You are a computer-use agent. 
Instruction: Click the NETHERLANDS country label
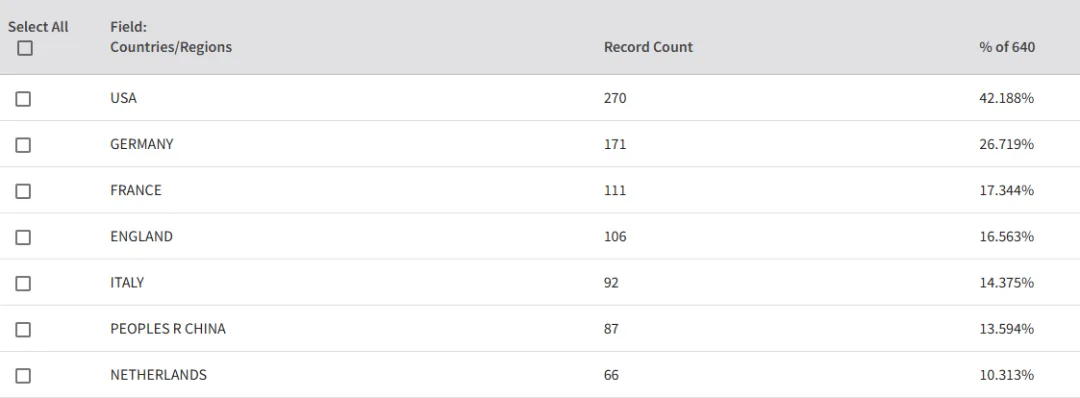point(158,375)
